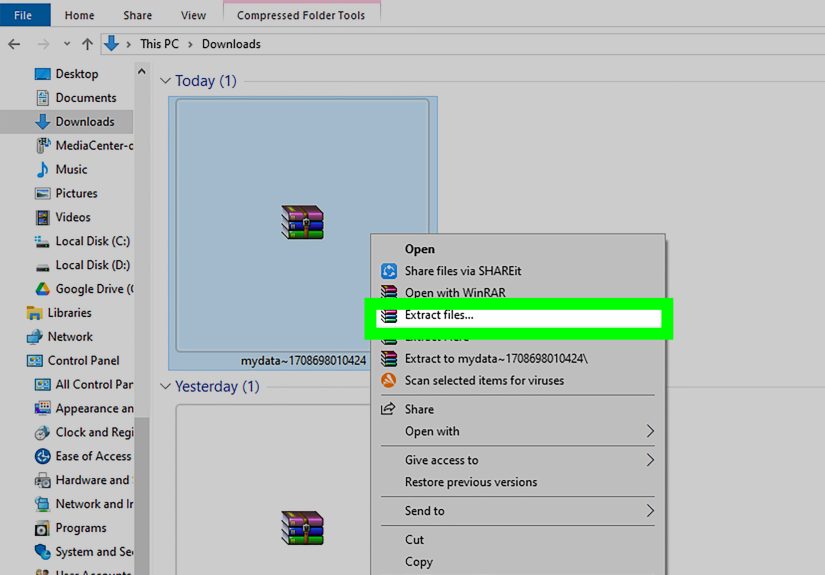Select the file name mydata~1708698010424
Image resolution: width=825 pixels, height=575 pixels.
pyautogui.click(x=304, y=361)
